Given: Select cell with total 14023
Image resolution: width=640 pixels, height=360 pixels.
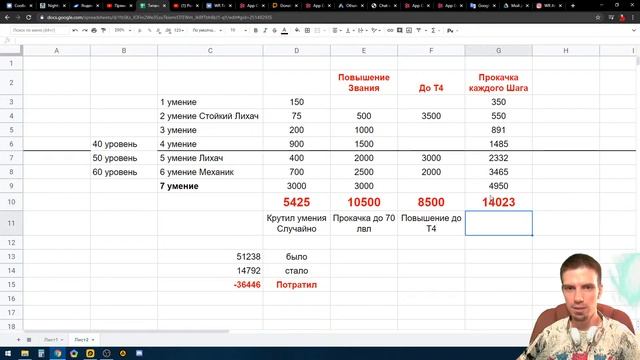Looking at the screenshot, I should (x=498, y=202).
